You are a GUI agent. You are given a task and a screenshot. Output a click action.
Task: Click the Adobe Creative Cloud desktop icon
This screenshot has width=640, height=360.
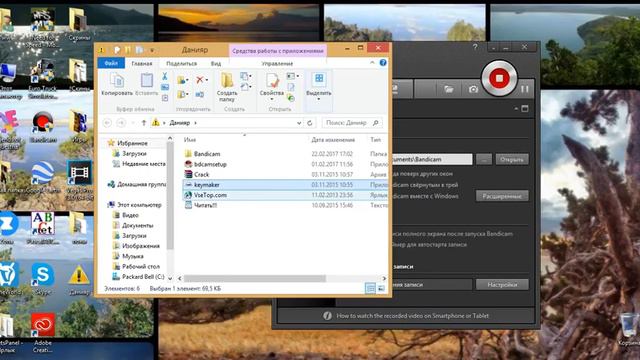pos(43,325)
